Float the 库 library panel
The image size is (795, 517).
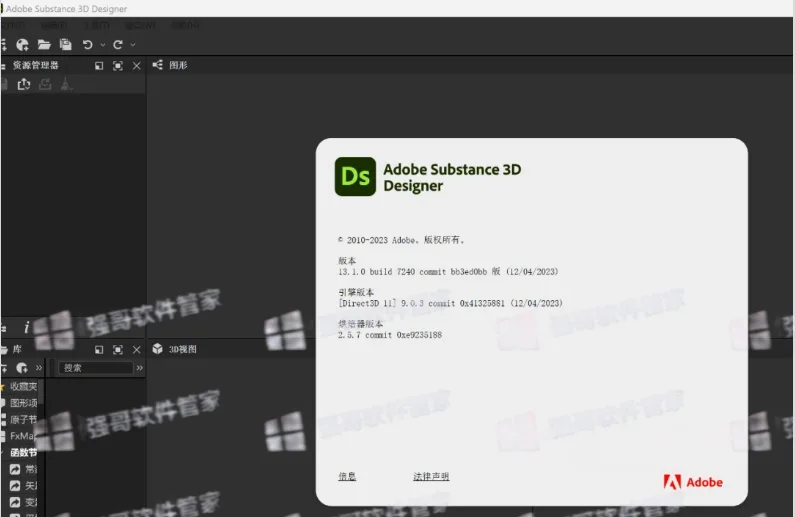(x=99, y=350)
